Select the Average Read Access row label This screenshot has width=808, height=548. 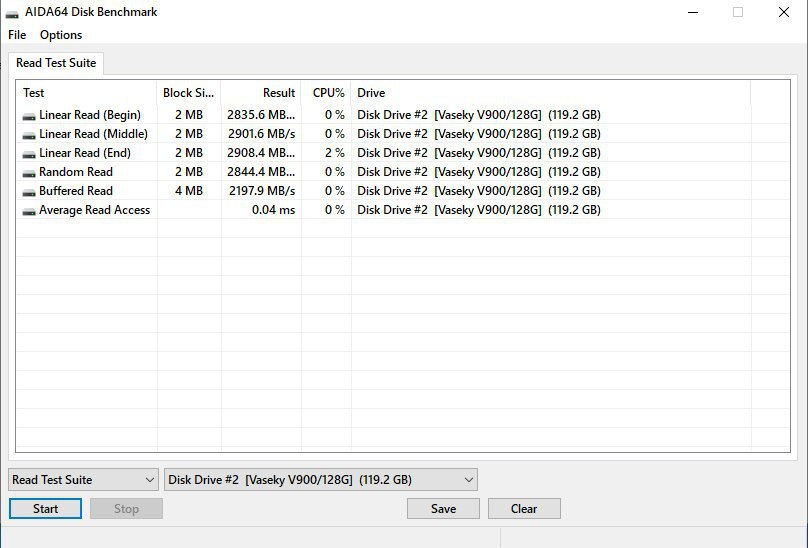click(95, 210)
